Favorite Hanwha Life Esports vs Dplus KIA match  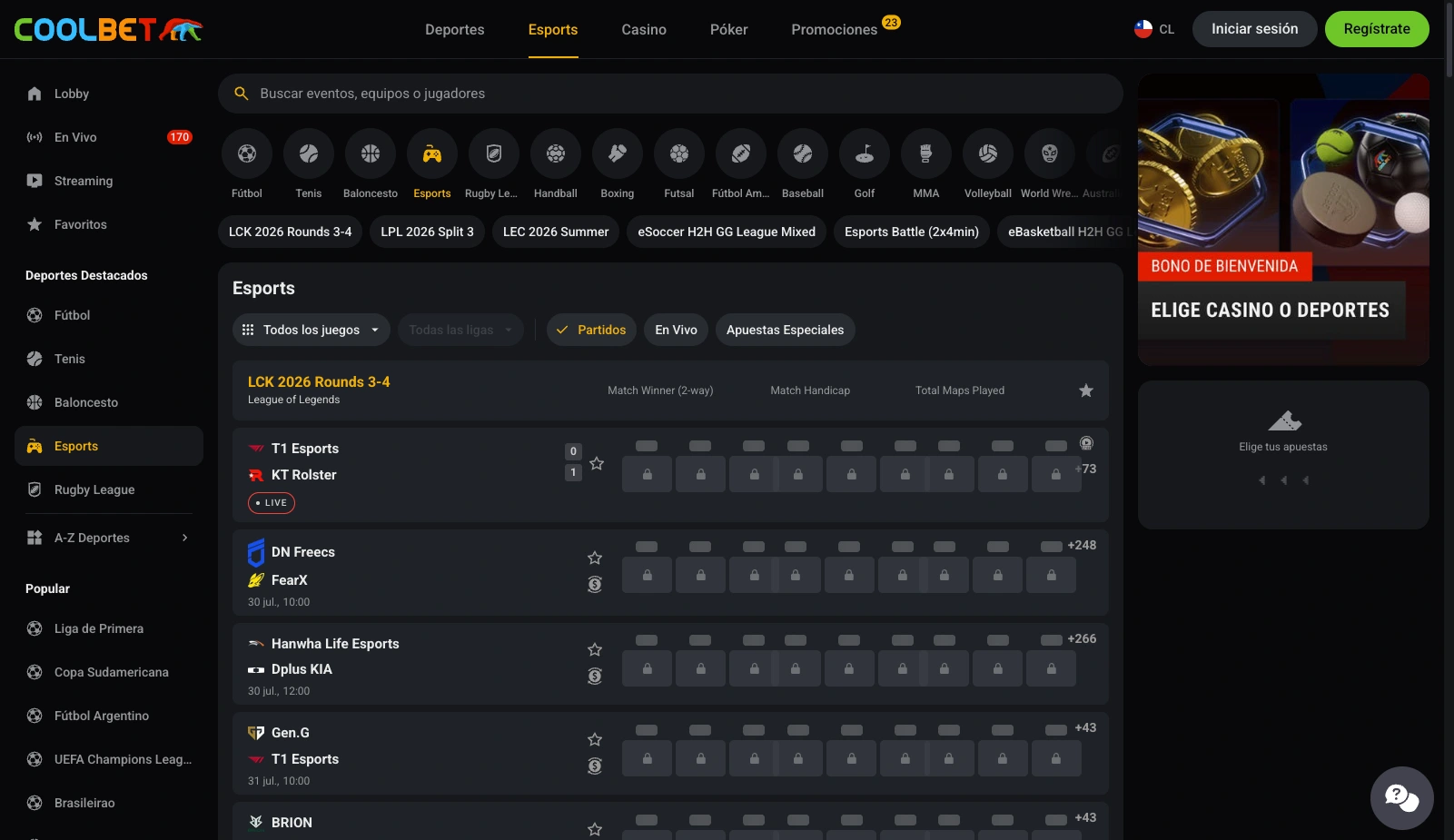click(x=595, y=649)
